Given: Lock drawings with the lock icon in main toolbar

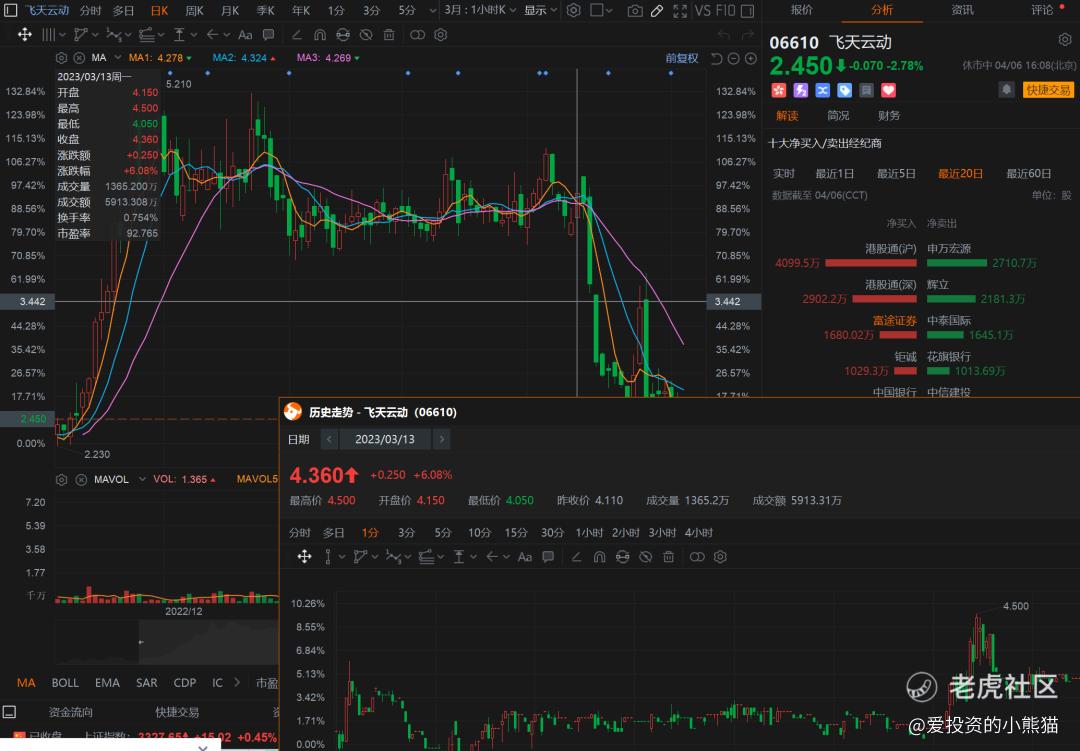Looking at the screenshot, I should pyautogui.click(x=343, y=34).
